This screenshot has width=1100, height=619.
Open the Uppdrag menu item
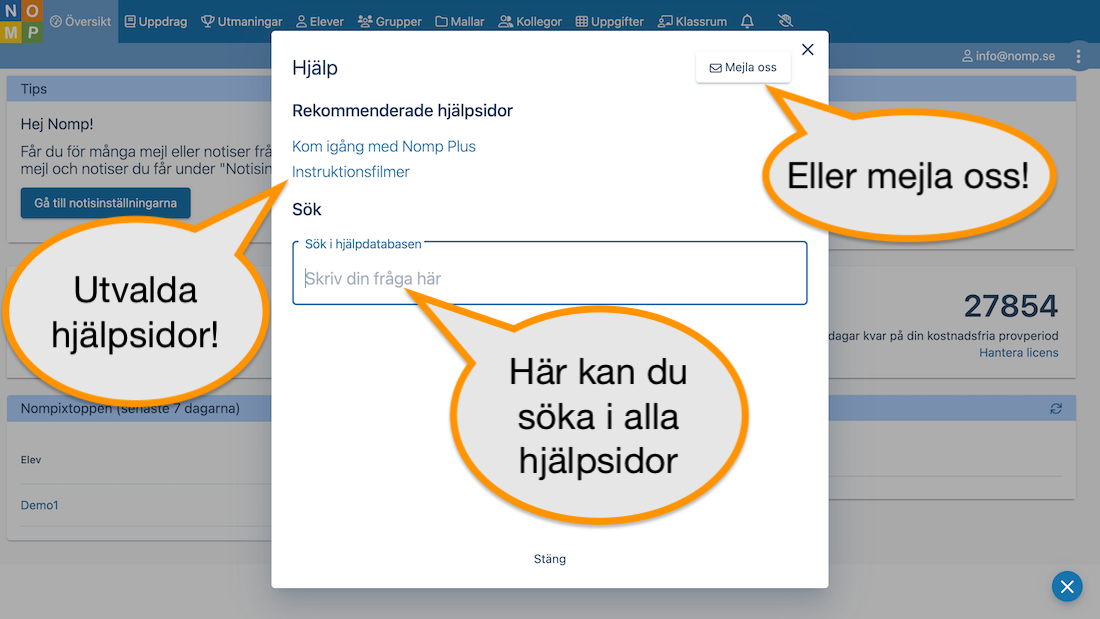coord(156,21)
